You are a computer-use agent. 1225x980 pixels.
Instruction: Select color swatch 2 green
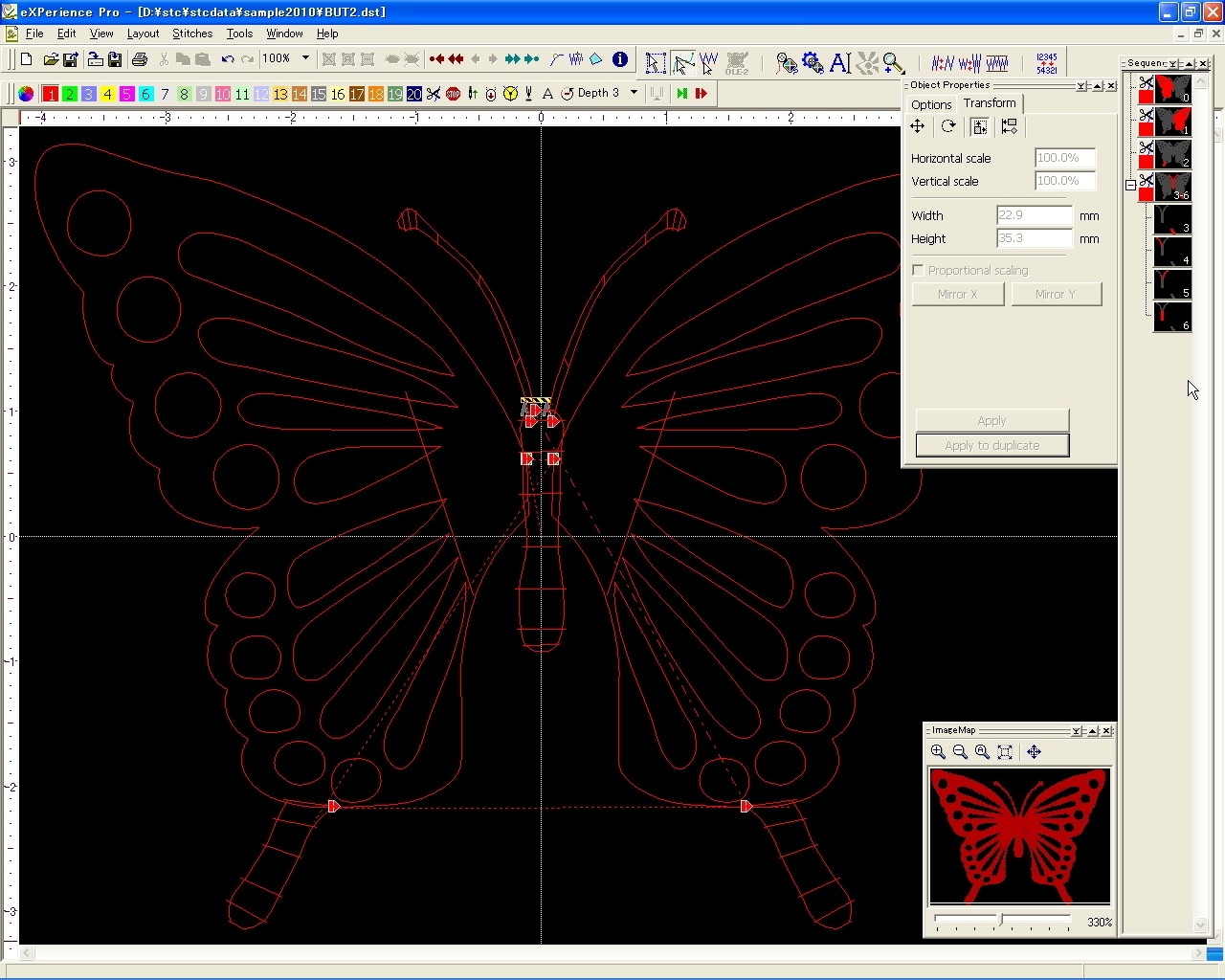click(70, 94)
